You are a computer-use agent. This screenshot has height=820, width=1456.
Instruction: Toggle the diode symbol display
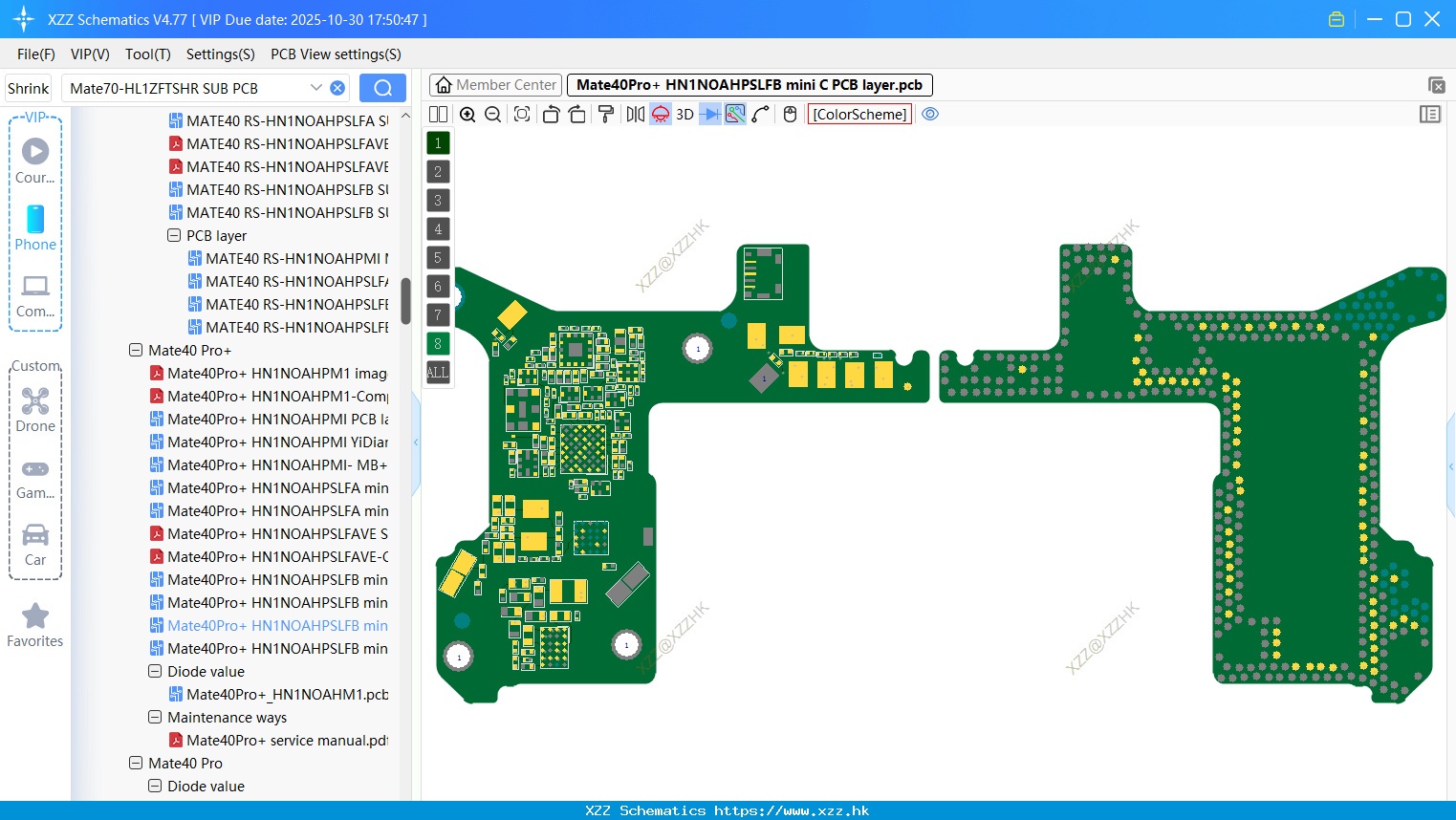[x=710, y=114]
